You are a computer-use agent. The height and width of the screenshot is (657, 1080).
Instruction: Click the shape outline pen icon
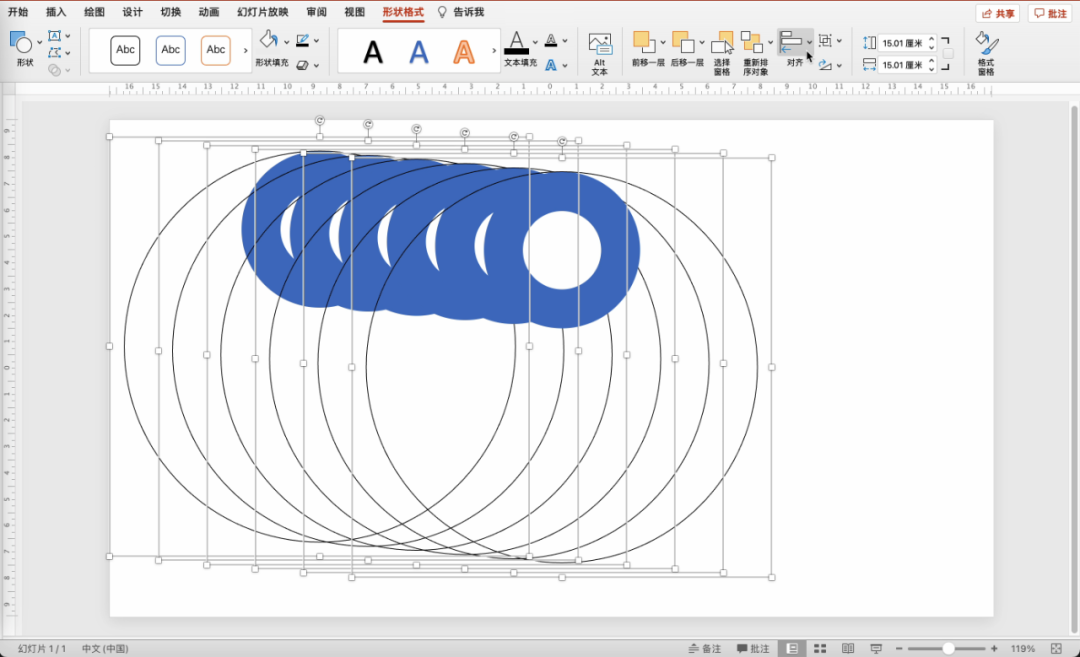coord(302,41)
